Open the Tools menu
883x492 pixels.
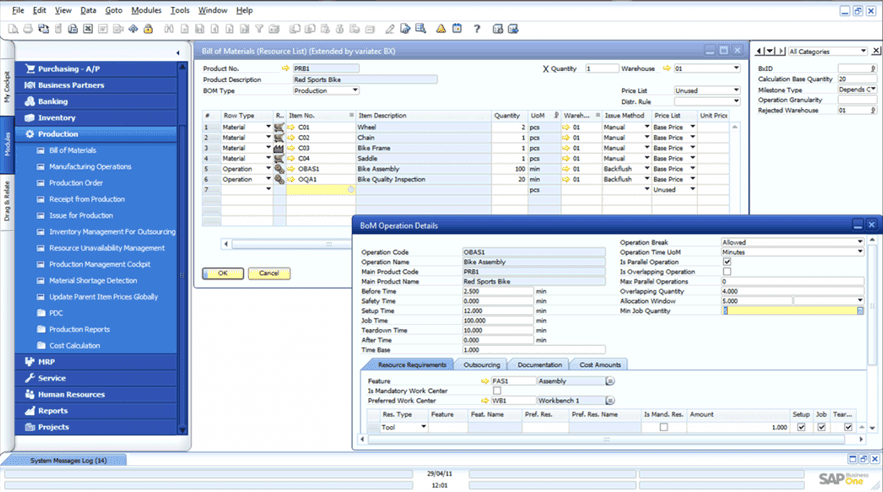tap(180, 10)
